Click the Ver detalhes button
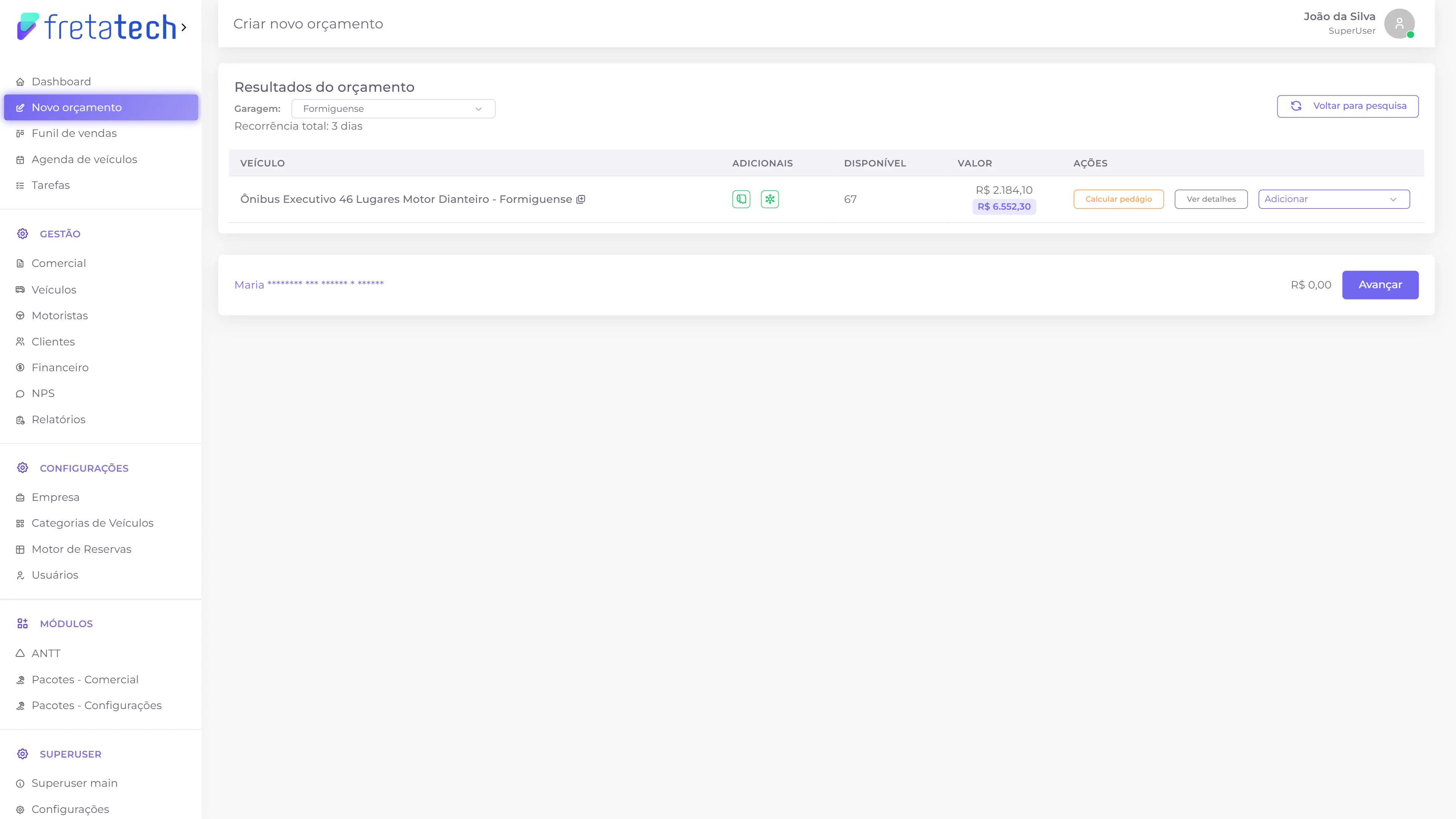Image resolution: width=1456 pixels, height=819 pixels. tap(1211, 199)
